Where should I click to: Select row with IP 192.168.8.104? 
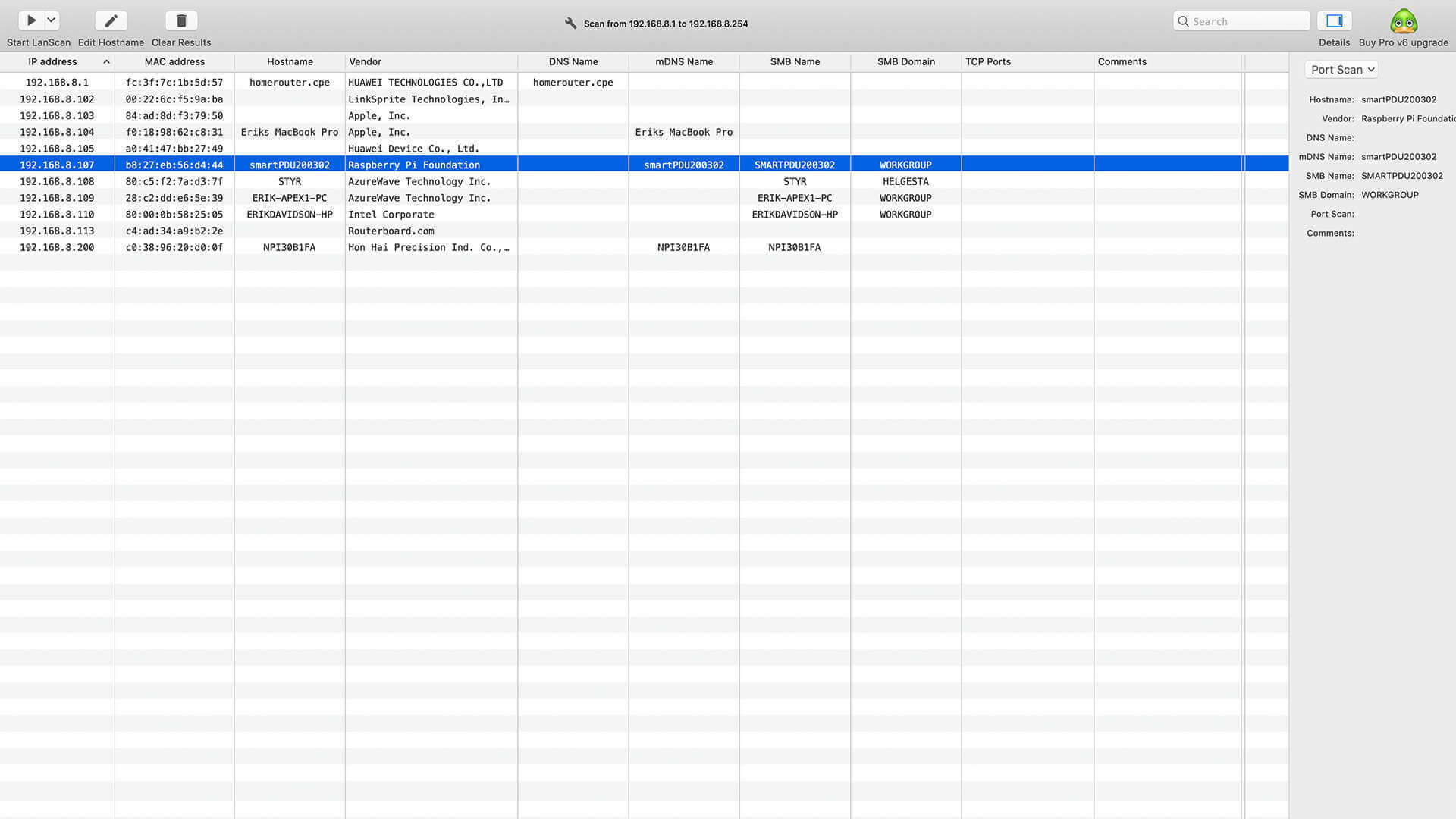(645, 132)
